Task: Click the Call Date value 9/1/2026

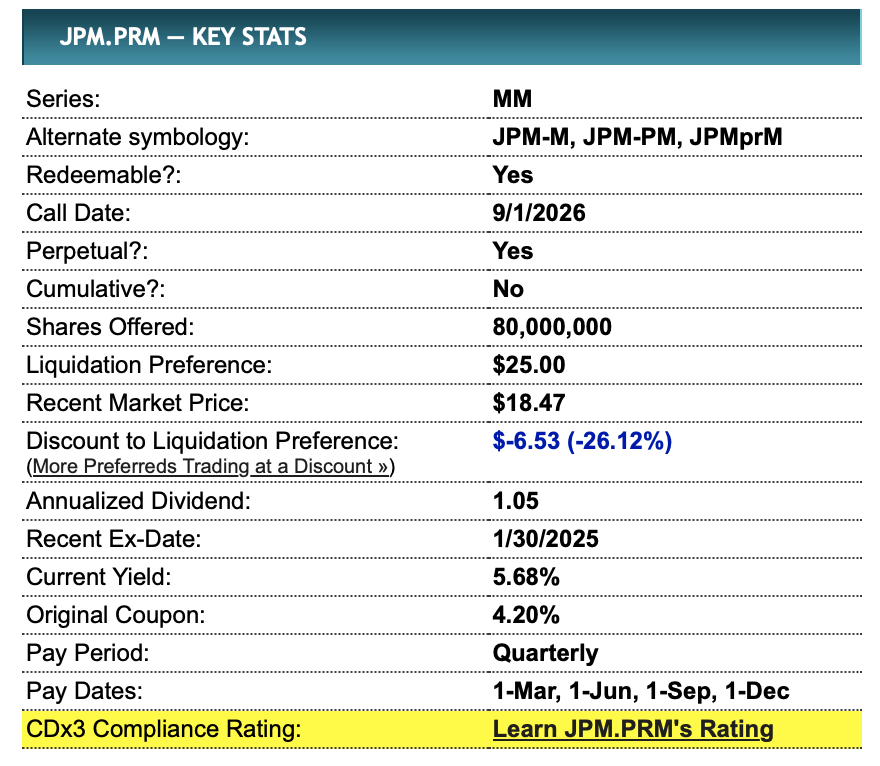Action: click(x=539, y=213)
